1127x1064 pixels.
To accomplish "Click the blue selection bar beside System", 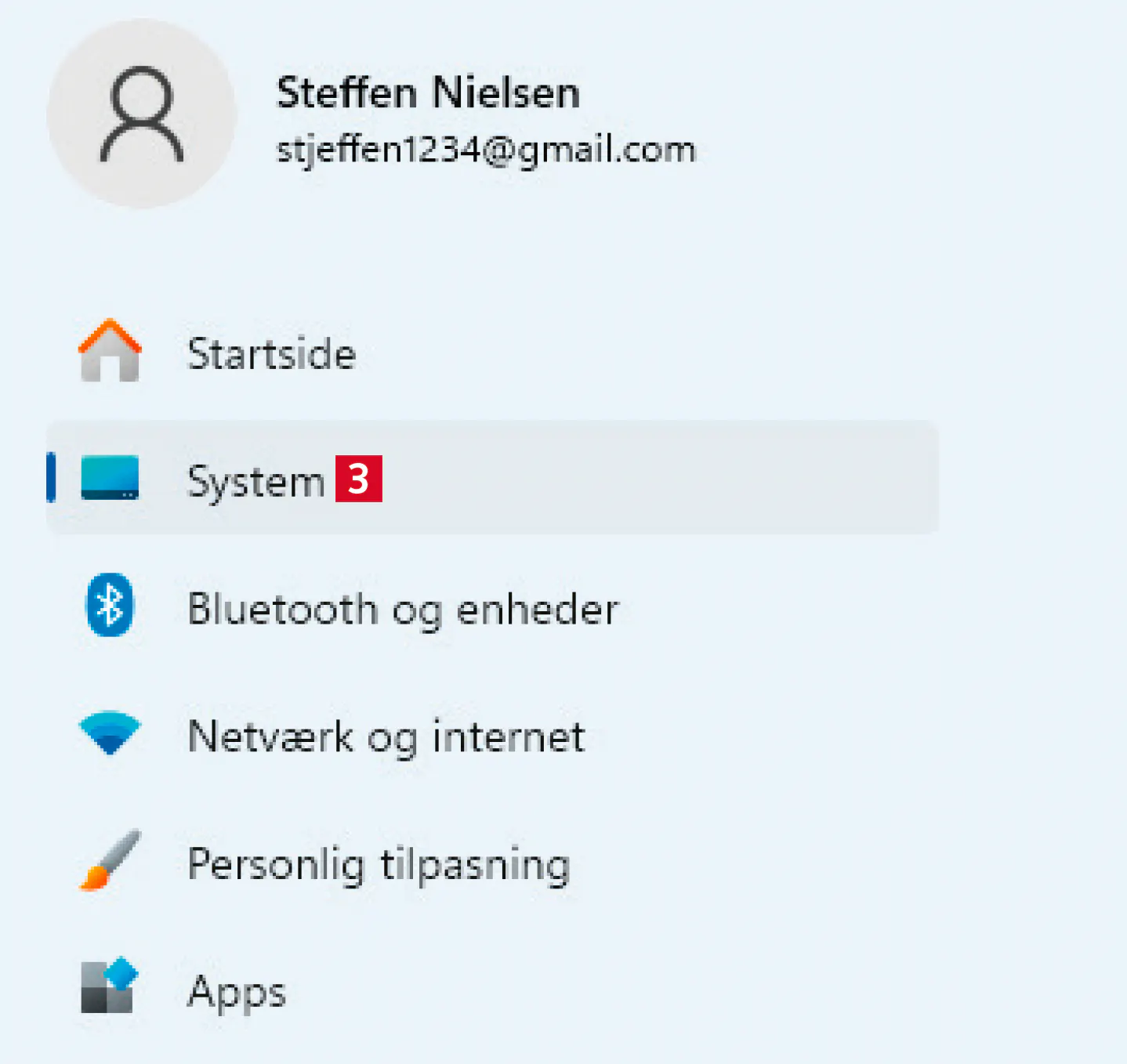I will click(x=52, y=478).
